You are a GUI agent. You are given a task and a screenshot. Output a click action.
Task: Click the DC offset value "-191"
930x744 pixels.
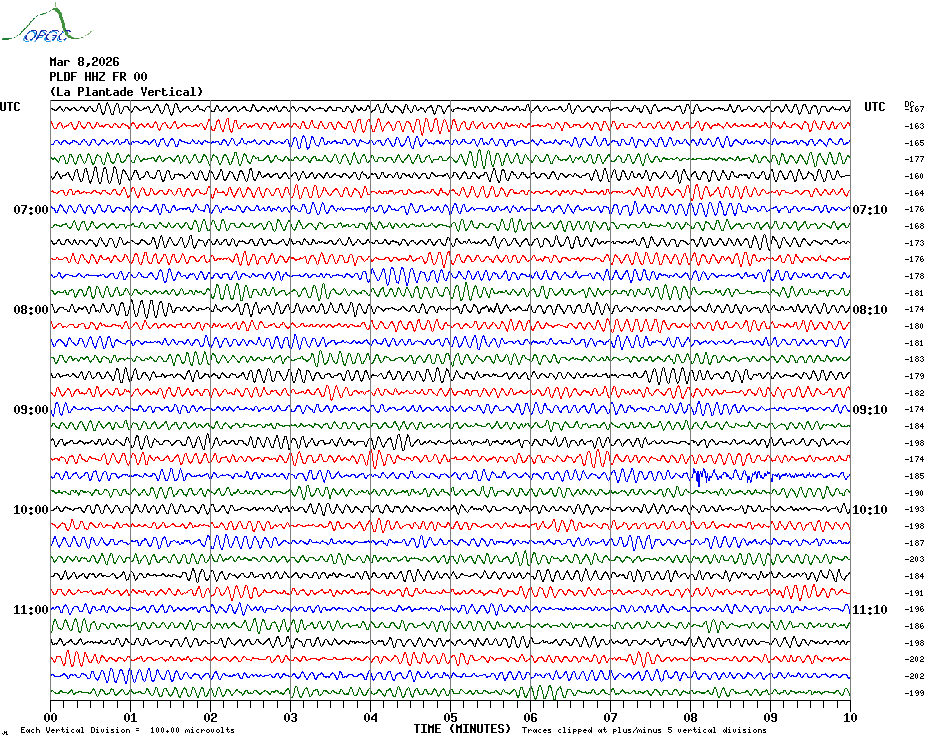coord(915,593)
